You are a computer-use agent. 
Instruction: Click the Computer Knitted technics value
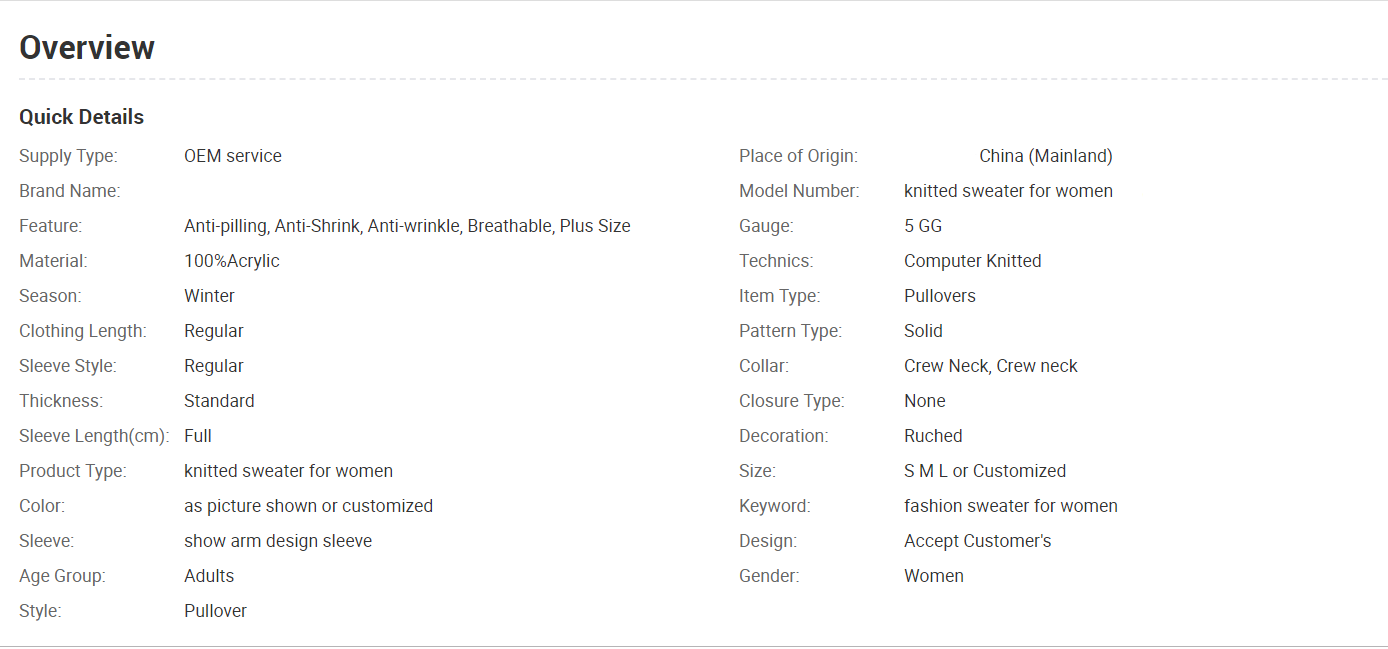coord(973,261)
